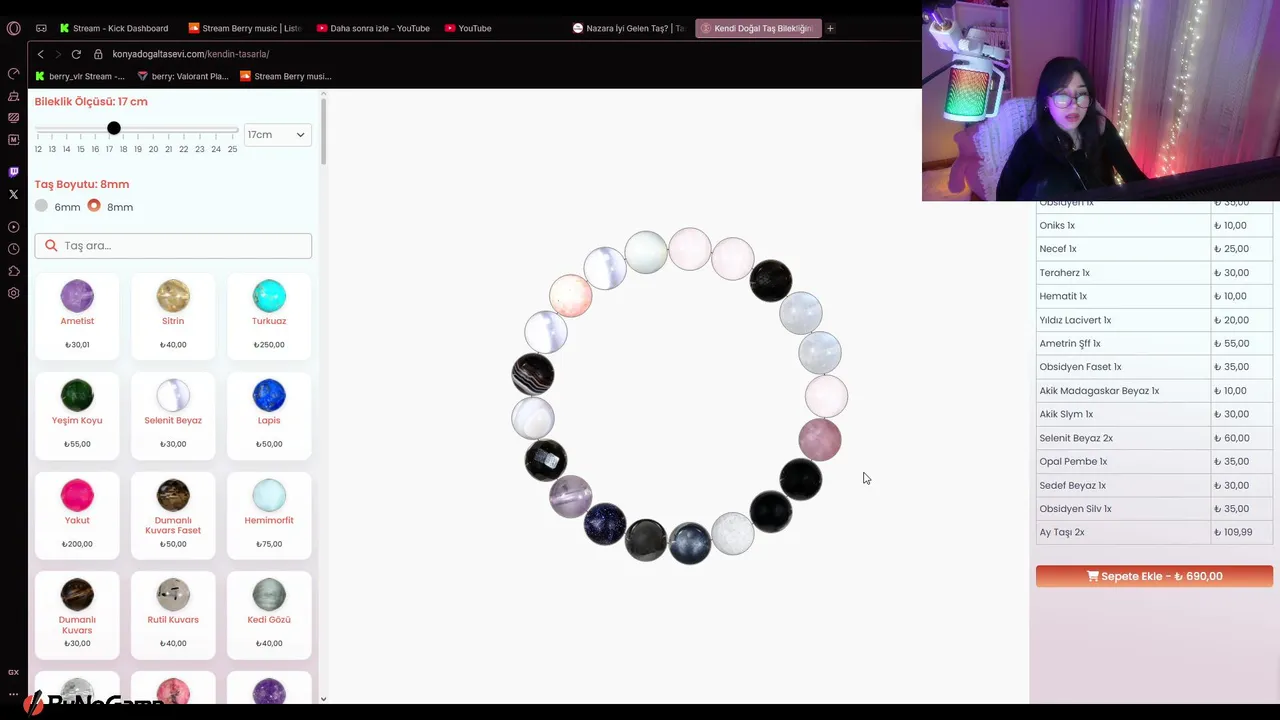Select the 6mm stone size radio
The width and height of the screenshot is (1280, 720).
click(41, 206)
